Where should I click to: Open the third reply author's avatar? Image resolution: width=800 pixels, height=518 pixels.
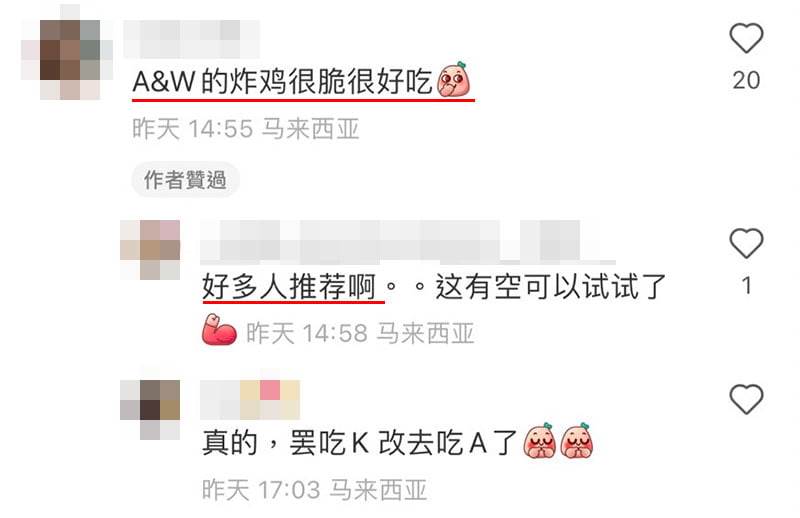pos(150,410)
